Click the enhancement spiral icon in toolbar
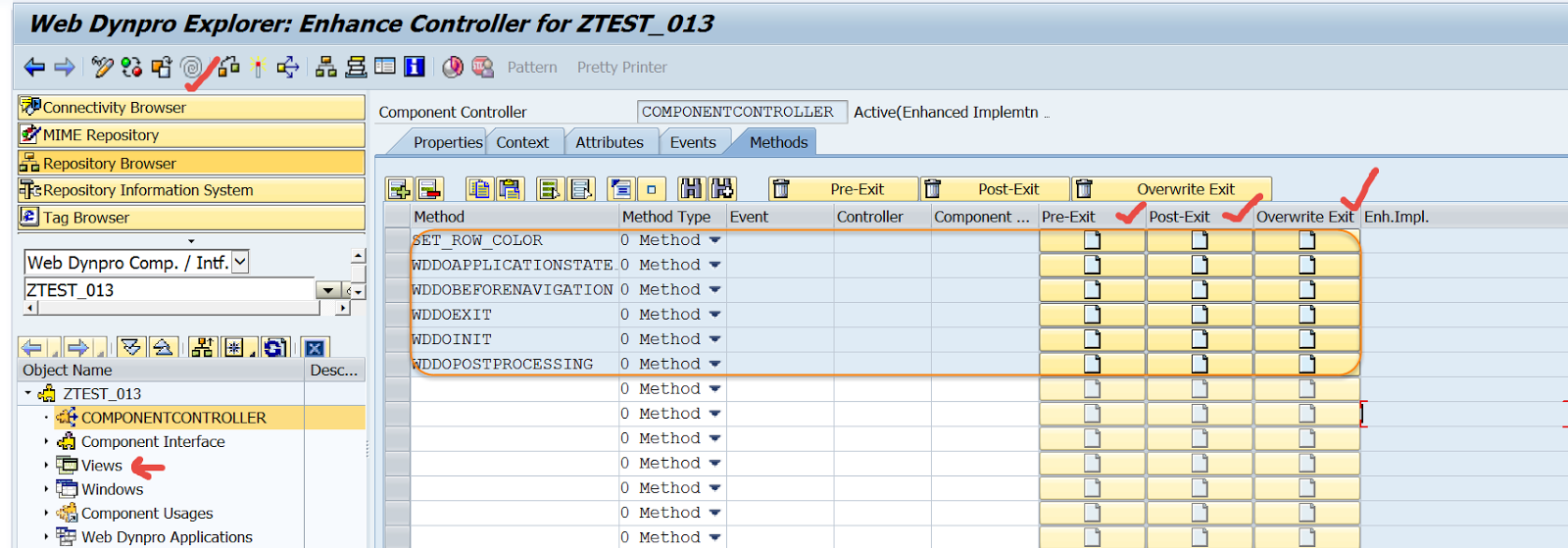Screen dimensions: 1568x548 click(x=191, y=67)
